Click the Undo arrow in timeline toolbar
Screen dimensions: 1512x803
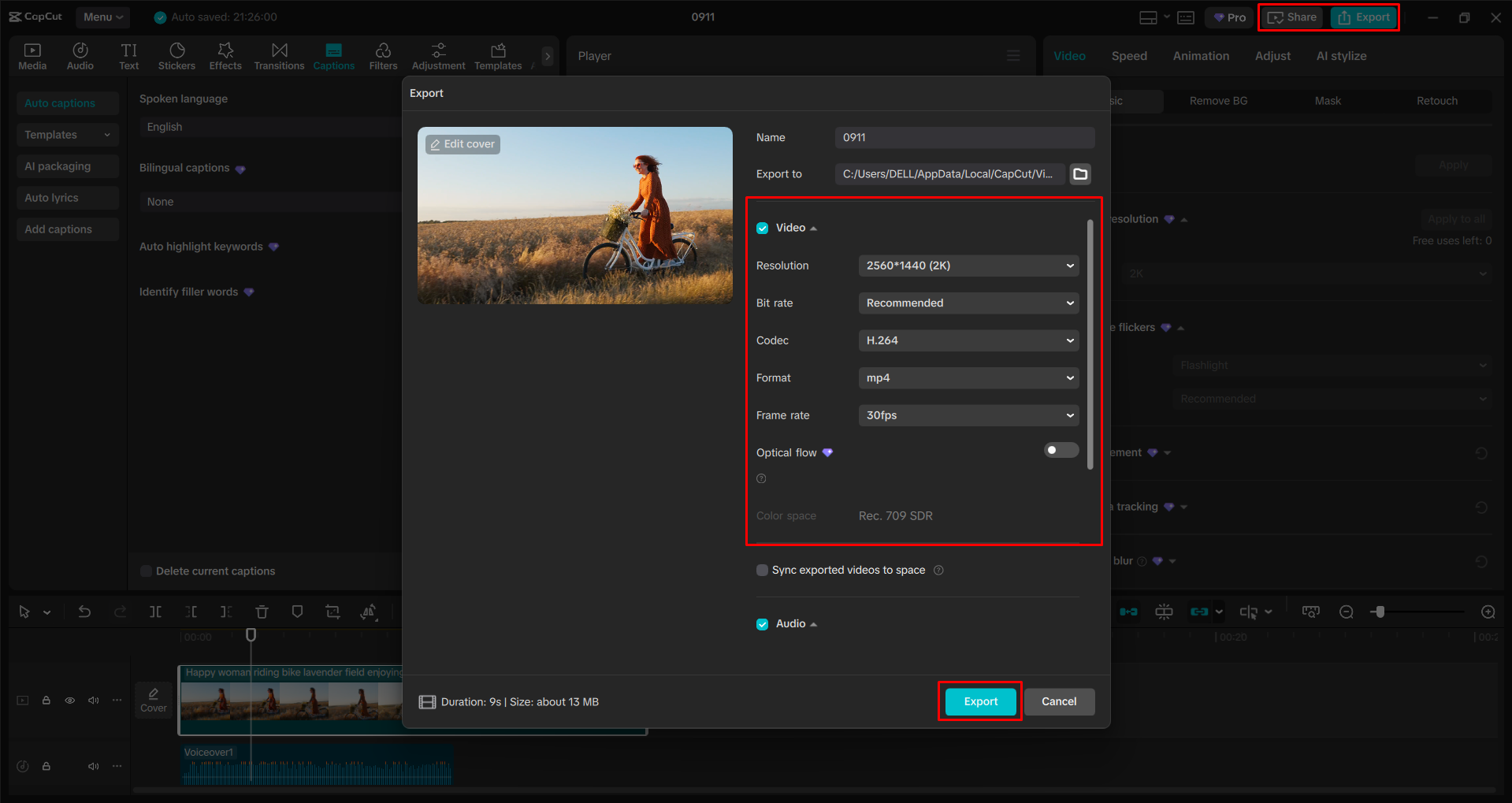click(84, 612)
